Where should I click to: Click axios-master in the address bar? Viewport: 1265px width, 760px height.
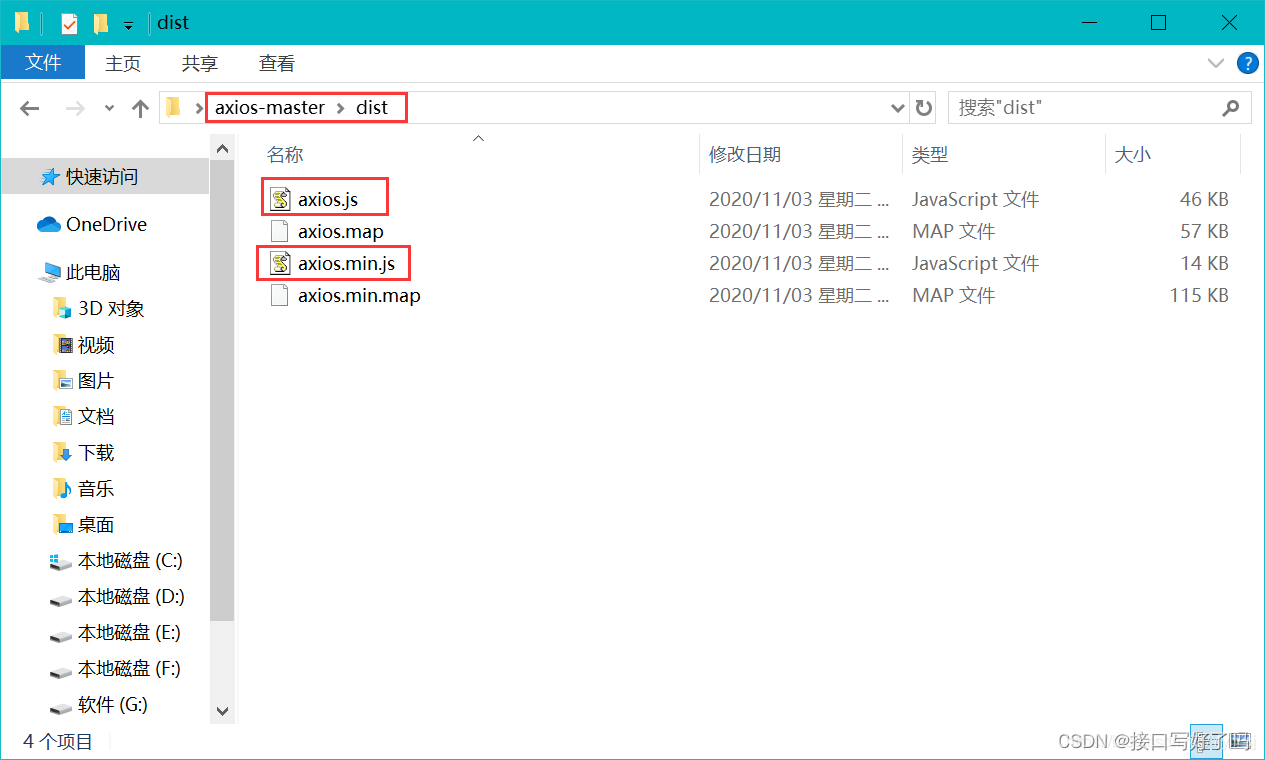tap(270, 108)
